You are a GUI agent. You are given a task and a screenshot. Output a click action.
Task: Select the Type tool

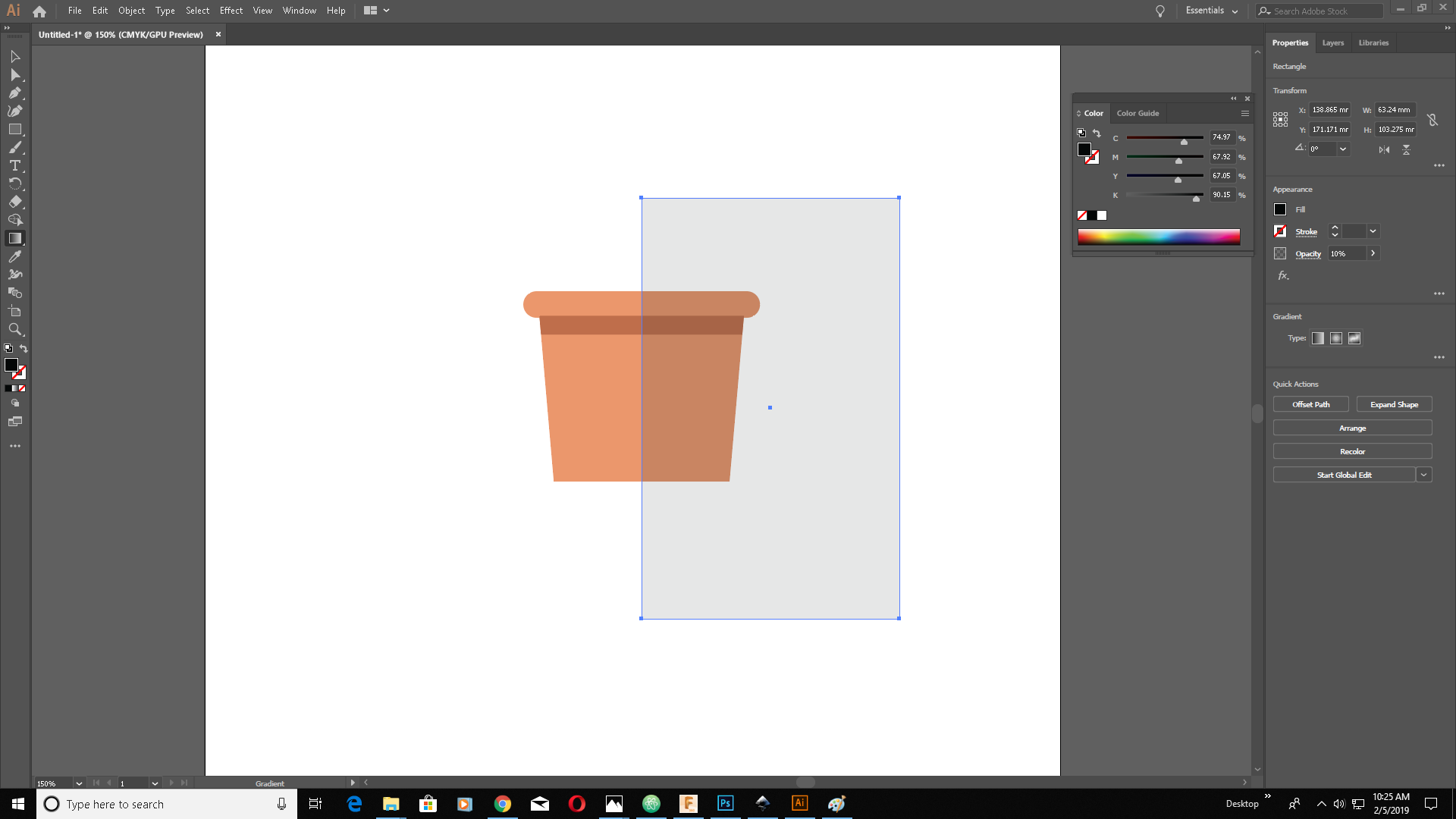(14, 166)
